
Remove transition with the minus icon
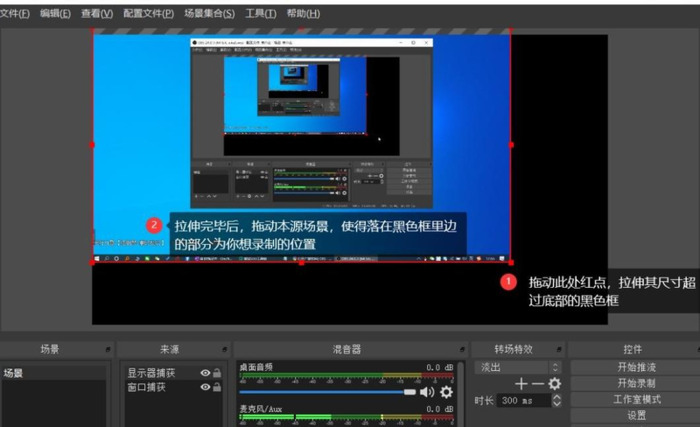538,384
